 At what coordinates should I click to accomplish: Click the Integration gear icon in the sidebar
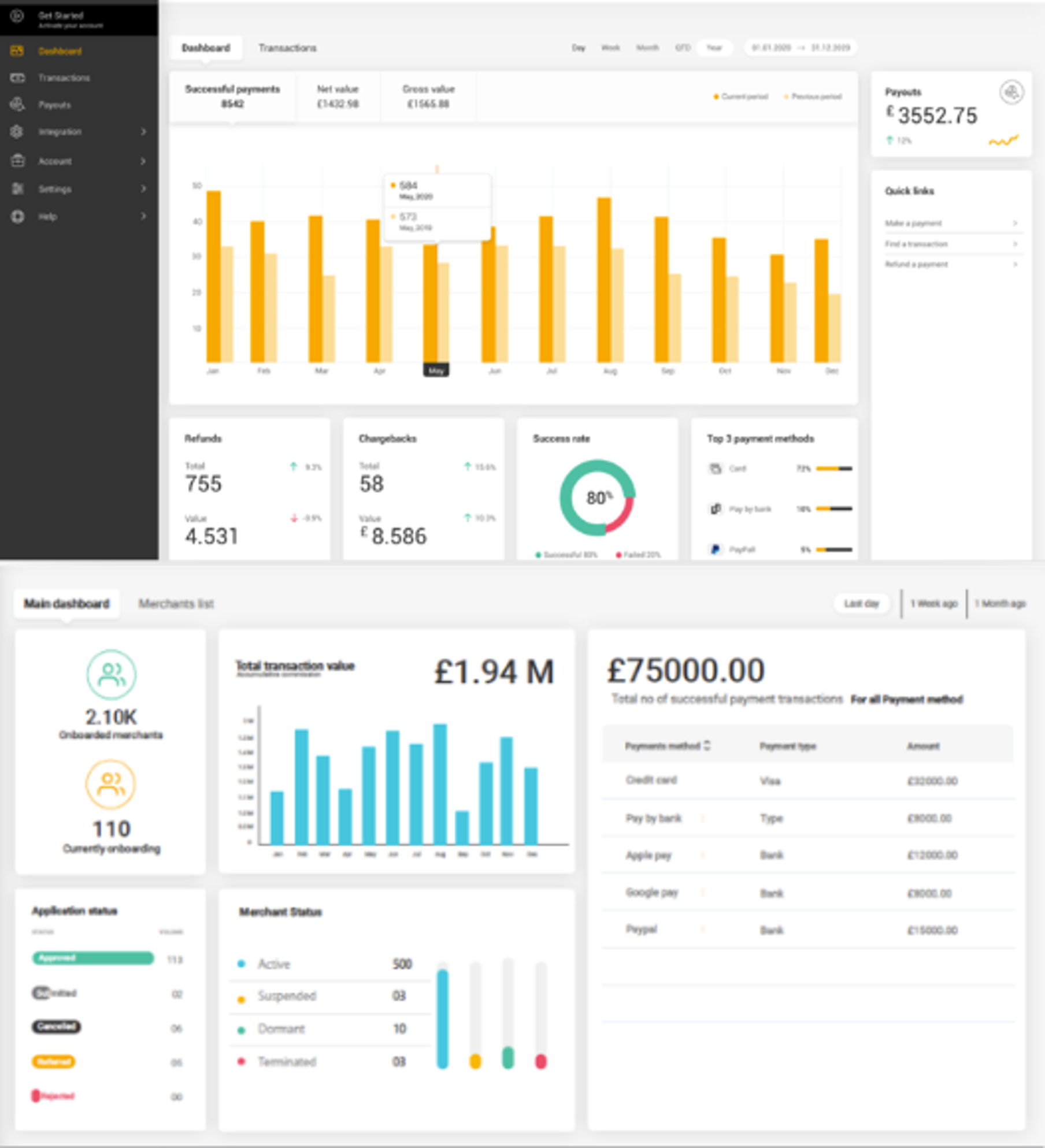pyautogui.click(x=17, y=132)
